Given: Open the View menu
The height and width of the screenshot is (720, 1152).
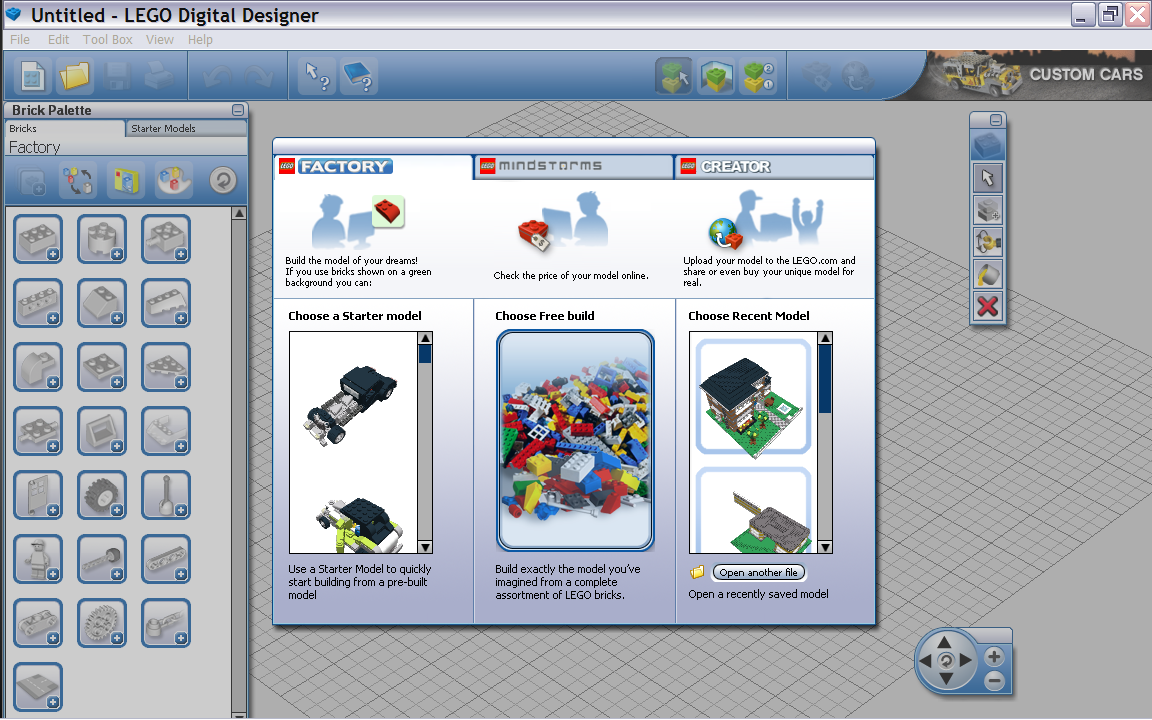Looking at the screenshot, I should pos(159,40).
